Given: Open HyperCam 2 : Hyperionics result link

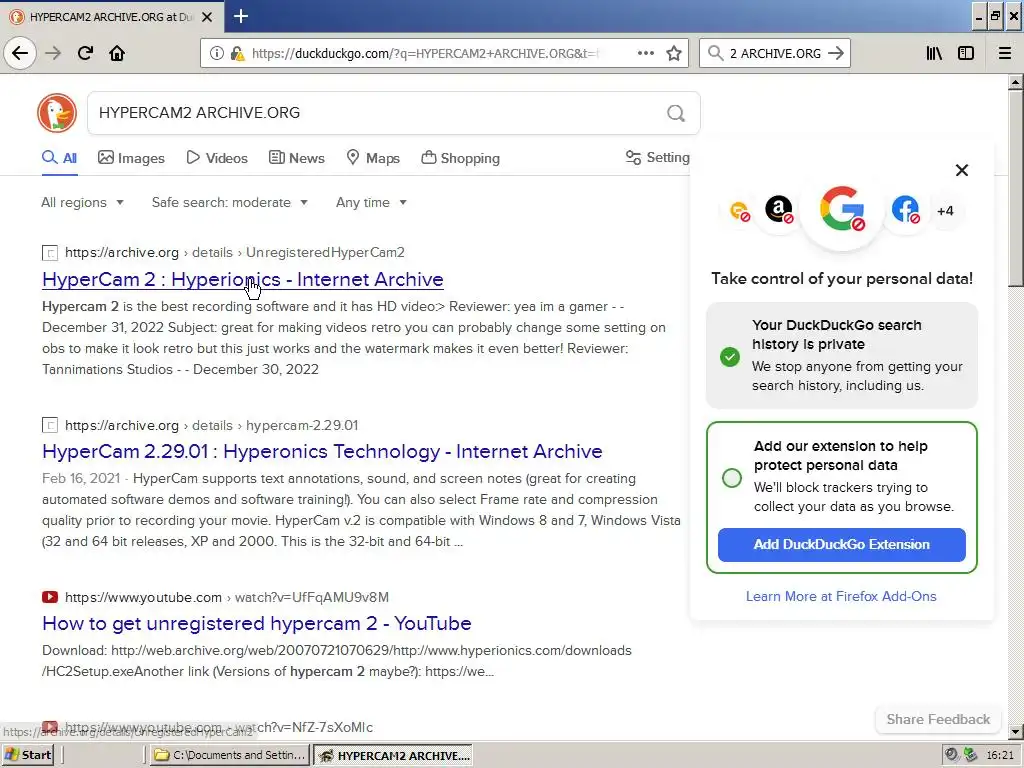Looking at the screenshot, I should click(243, 280).
